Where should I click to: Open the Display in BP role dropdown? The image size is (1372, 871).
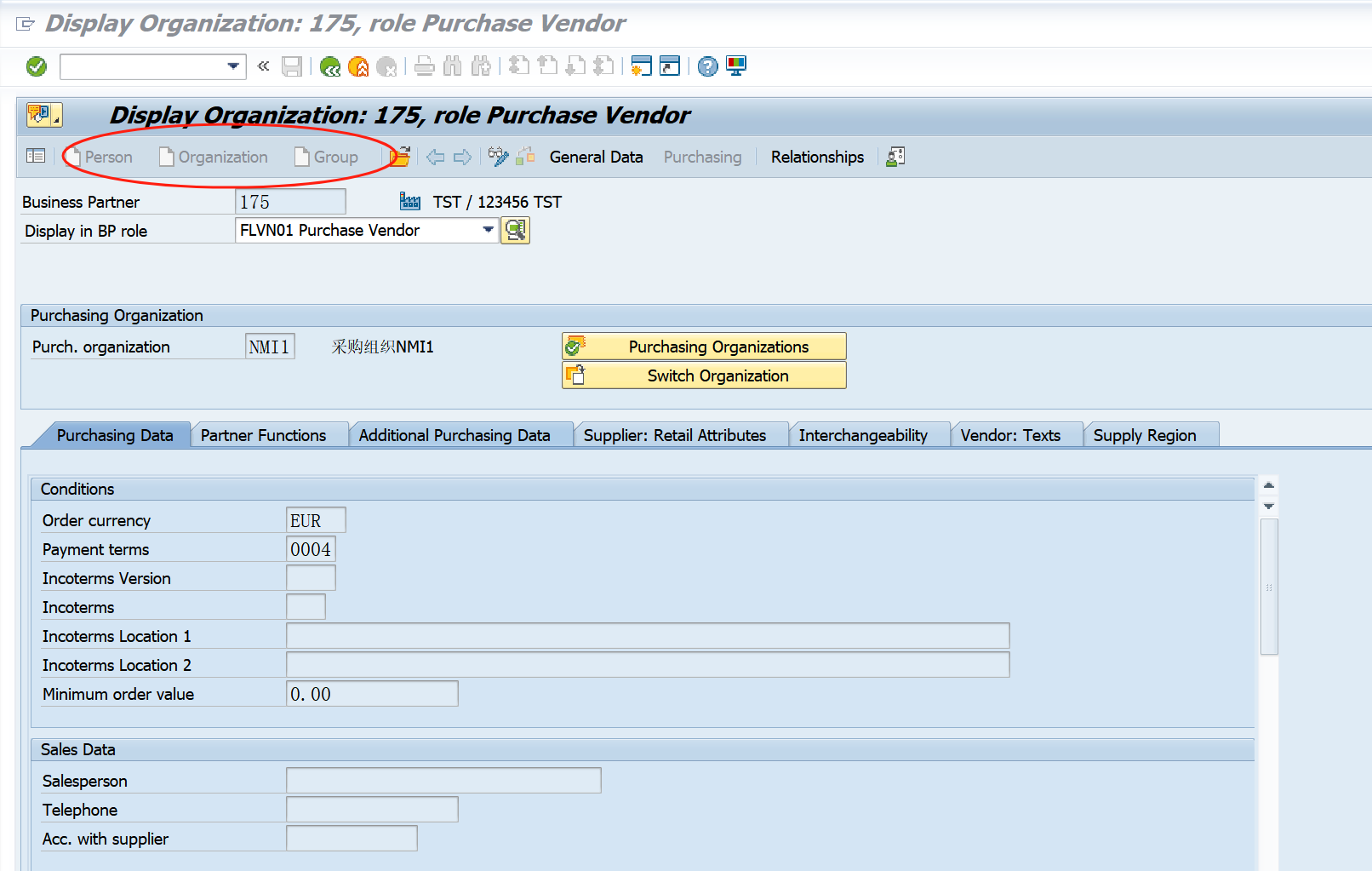488,230
